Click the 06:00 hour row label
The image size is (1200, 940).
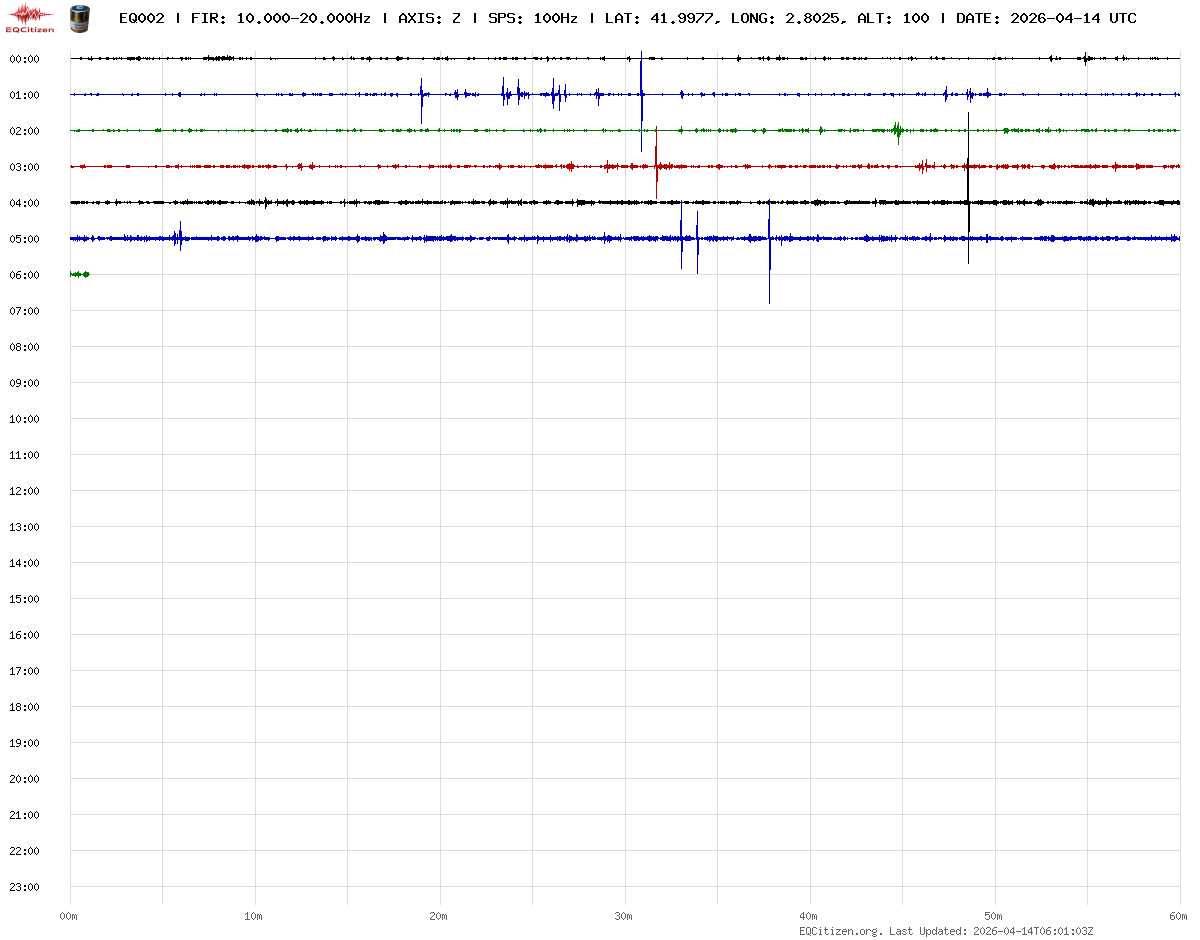tap(24, 275)
